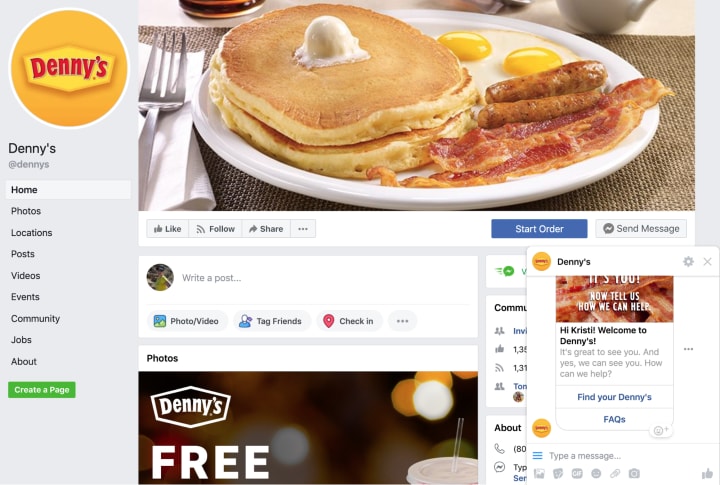720x485 pixels.
Task: Open the chat hamburger menu icon
Action: [x=537, y=456]
